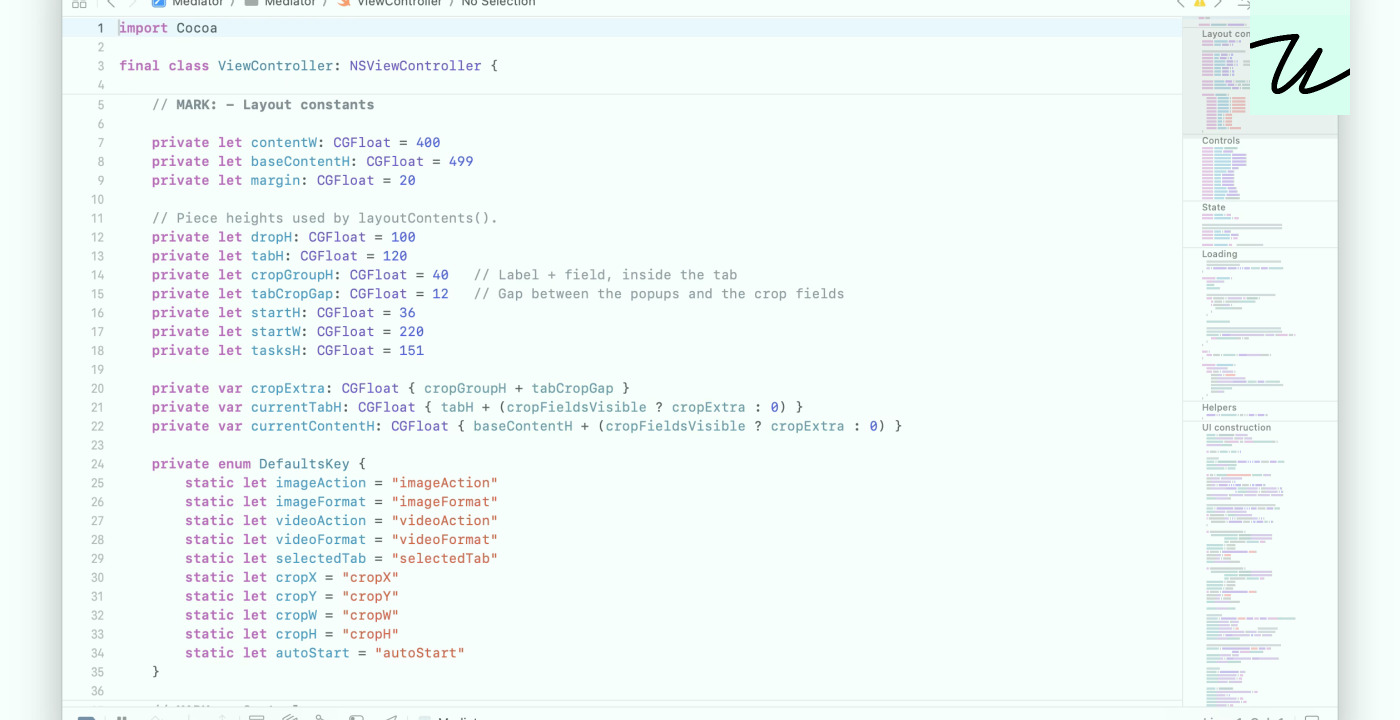Click the "videoAction" string literal
This screenshot has width=1400, height=720.
[444, 521]
